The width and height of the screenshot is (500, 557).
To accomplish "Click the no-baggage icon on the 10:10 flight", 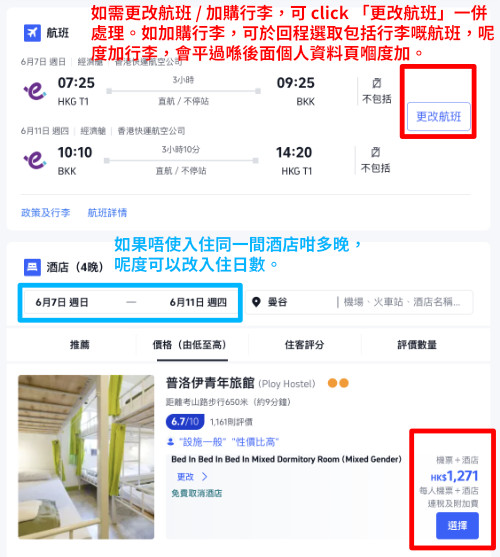I will point(375,152).
